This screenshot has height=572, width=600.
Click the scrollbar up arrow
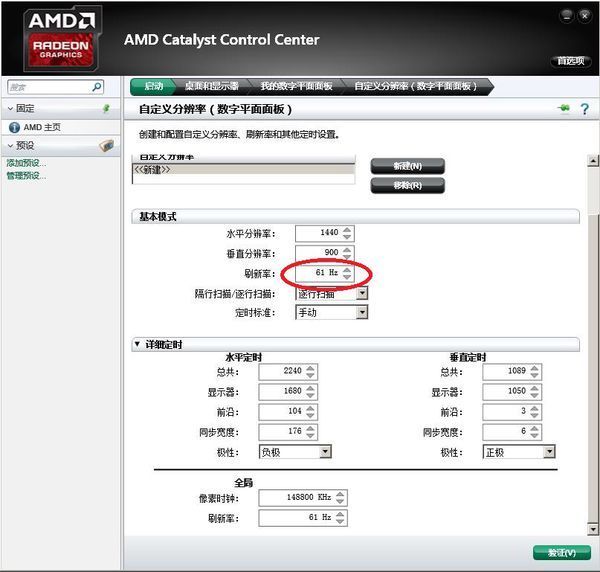[593, 161]
